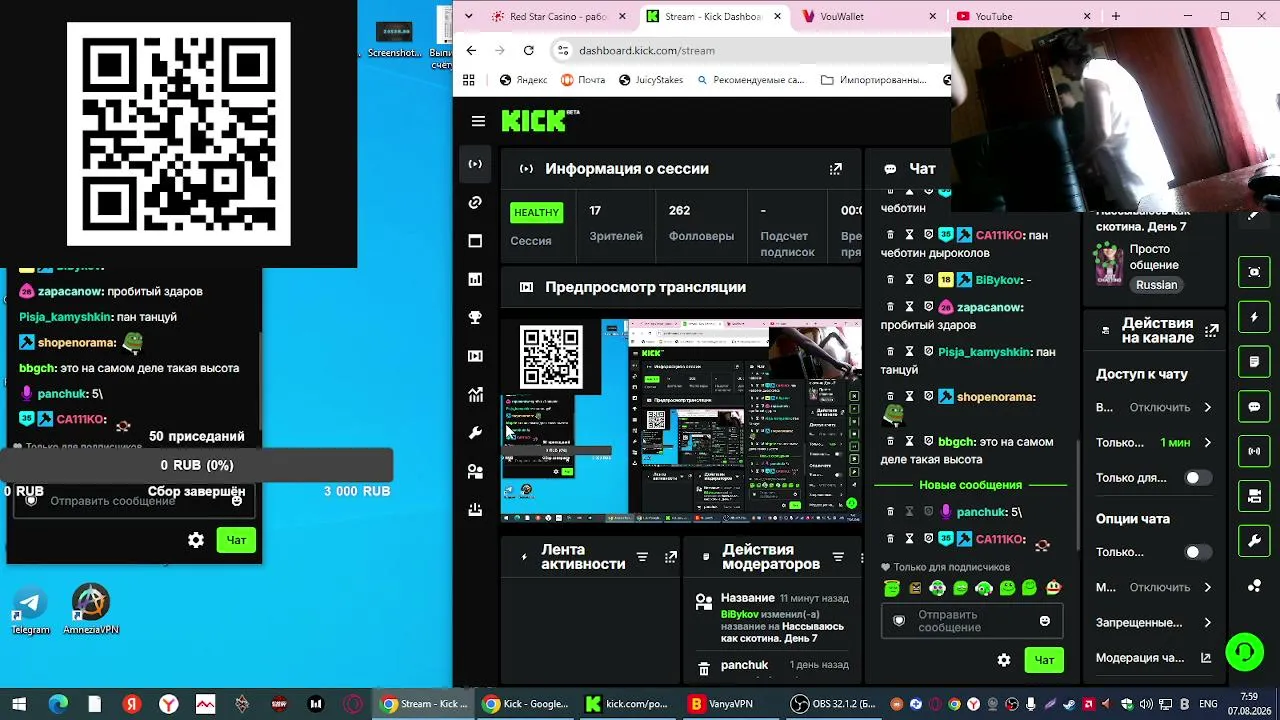Open the bar chart icon in Kick sidebar

click(475, 280)
